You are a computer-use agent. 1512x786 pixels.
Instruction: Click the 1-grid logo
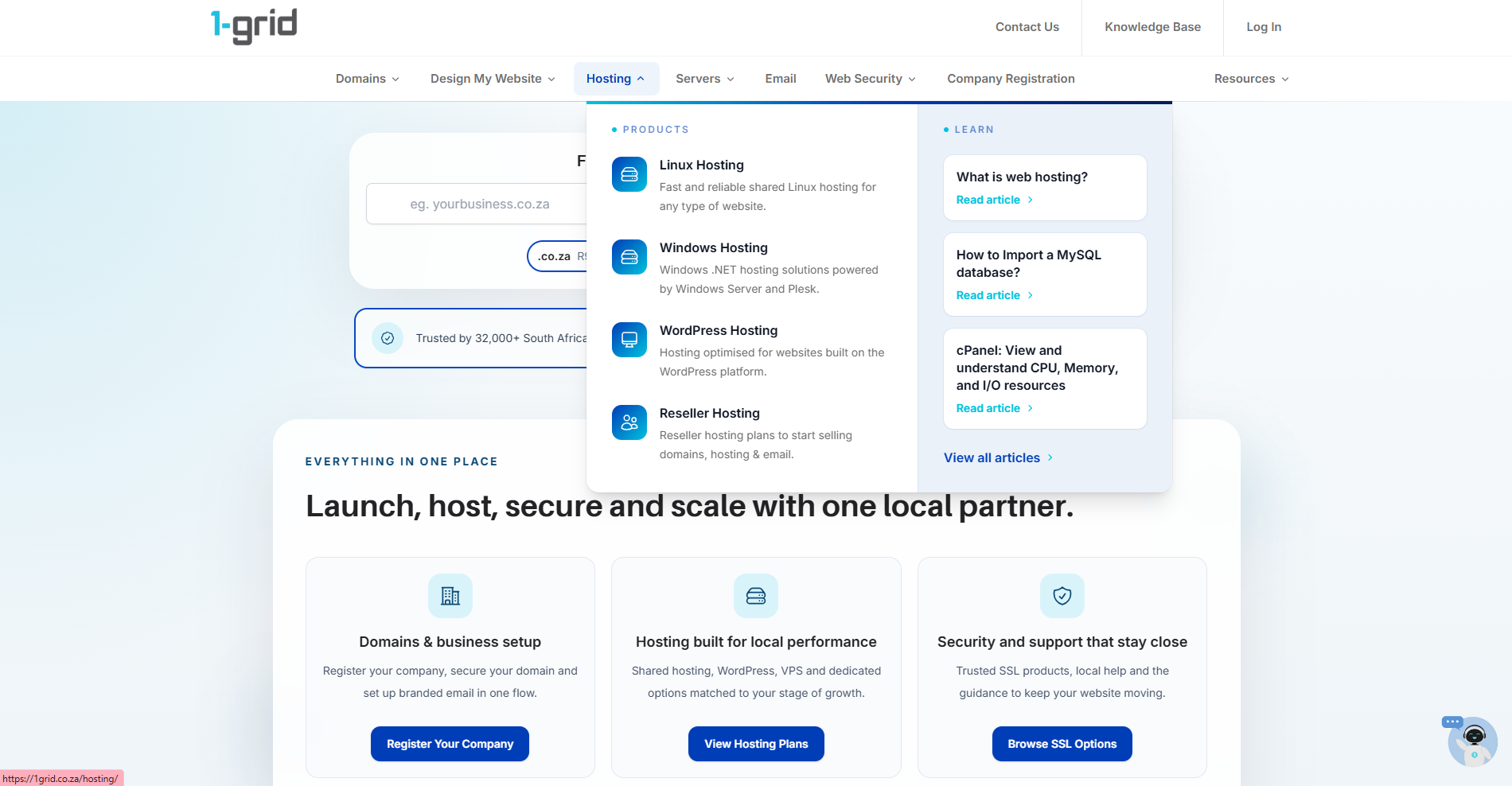pos(254,26)
